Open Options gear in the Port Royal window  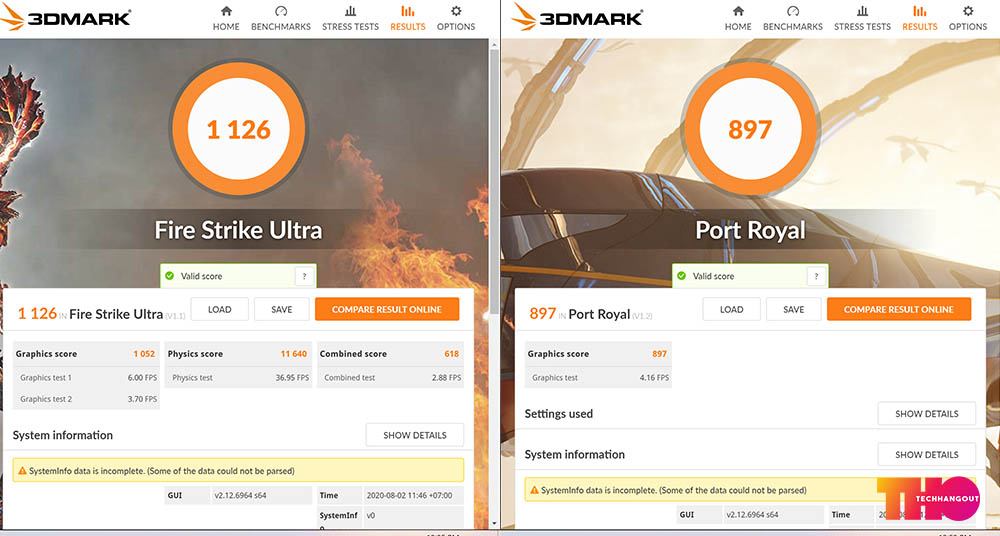point(968,19)
